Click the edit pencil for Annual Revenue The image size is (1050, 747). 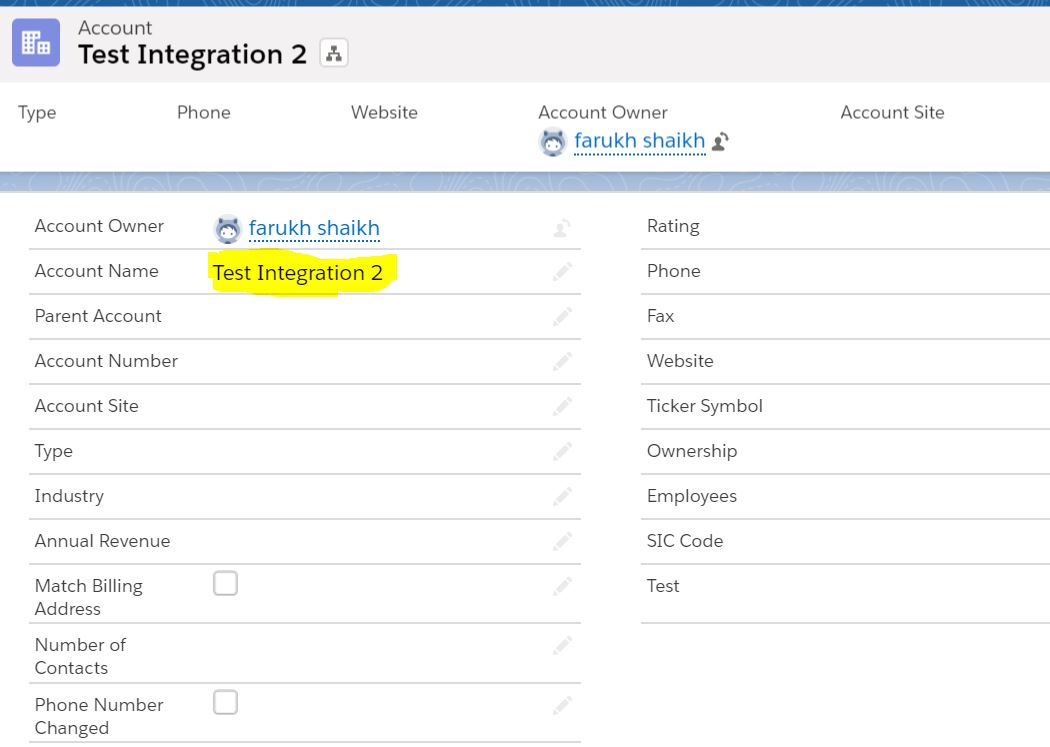(x=561, y=540)
